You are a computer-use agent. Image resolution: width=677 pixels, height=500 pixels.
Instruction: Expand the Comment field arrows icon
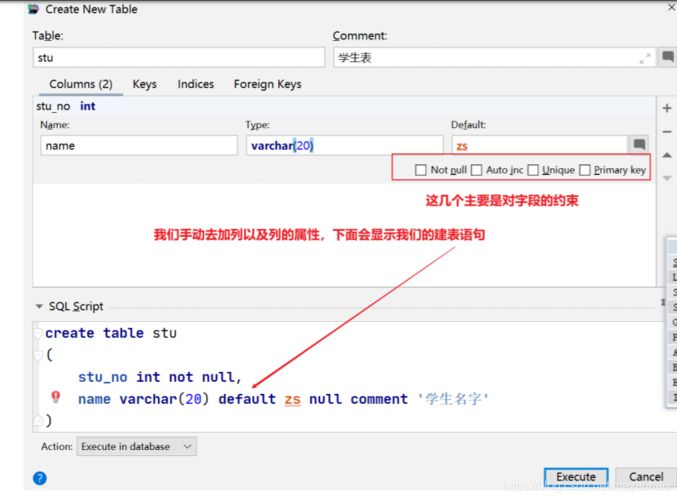click(x=645, y=58)
